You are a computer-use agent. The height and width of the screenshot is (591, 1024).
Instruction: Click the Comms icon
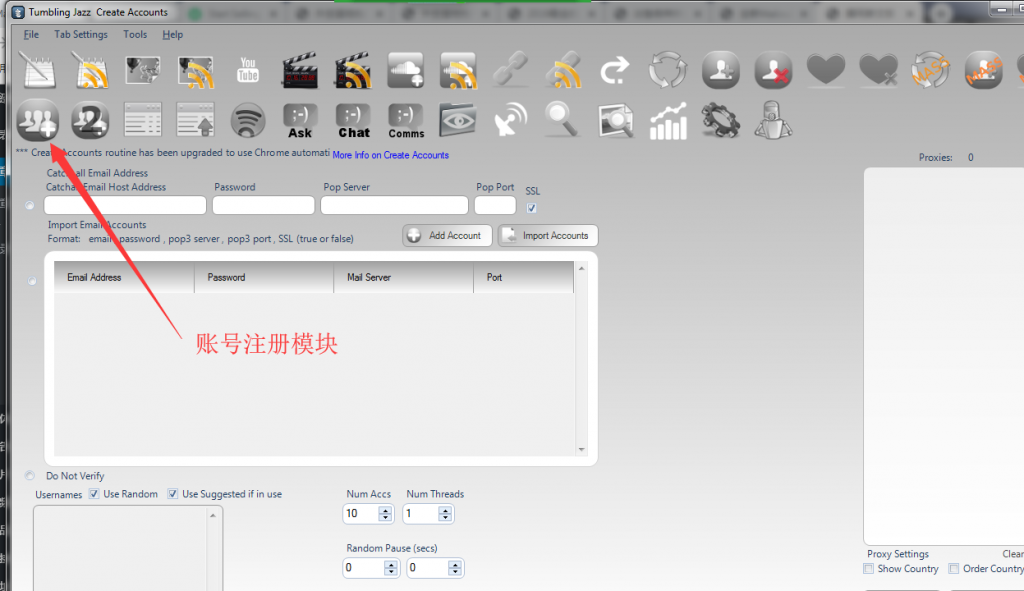(x=406, y=120)
